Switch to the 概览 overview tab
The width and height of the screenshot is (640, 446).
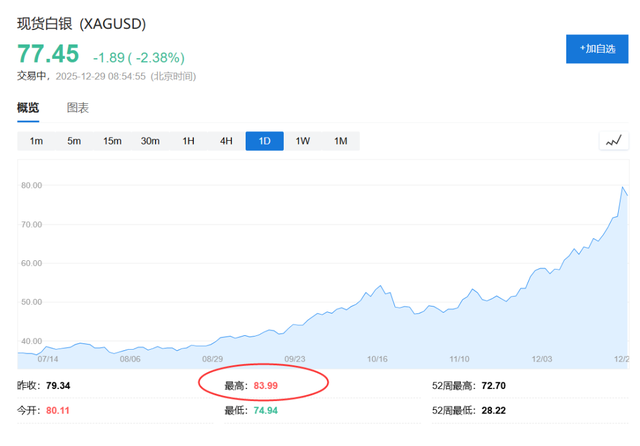click(28, 108)
